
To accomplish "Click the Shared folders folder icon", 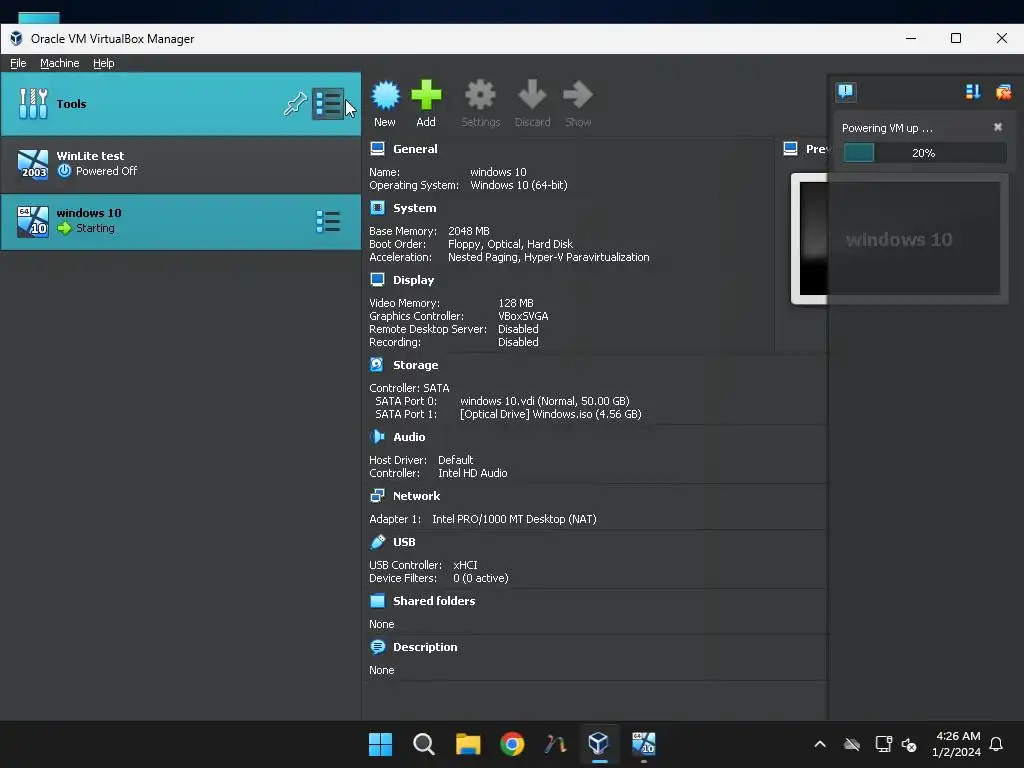I will click(377, 601).
